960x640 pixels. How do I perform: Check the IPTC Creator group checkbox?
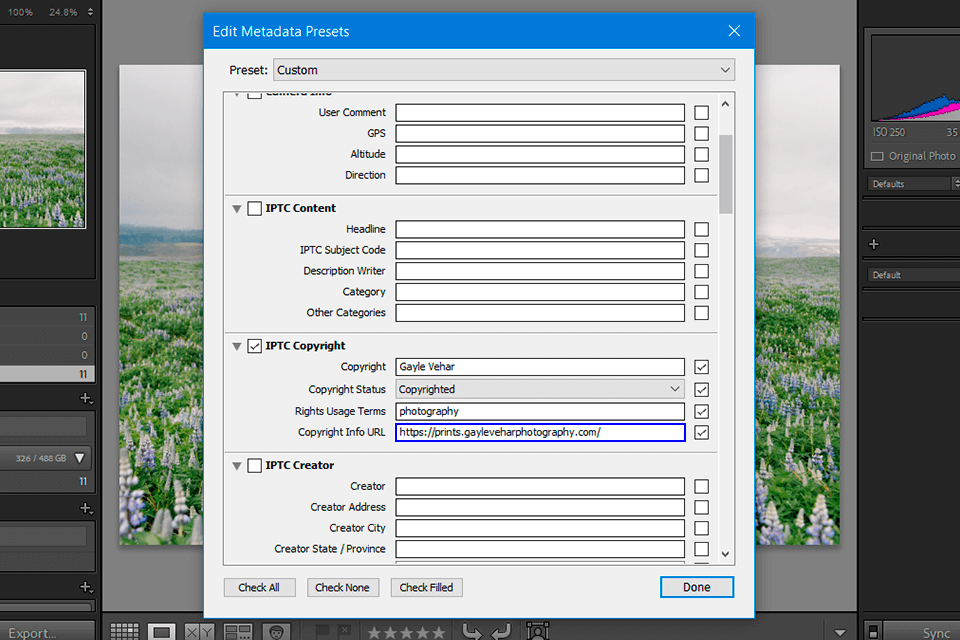pyautogui.click(x=255, y=465)
